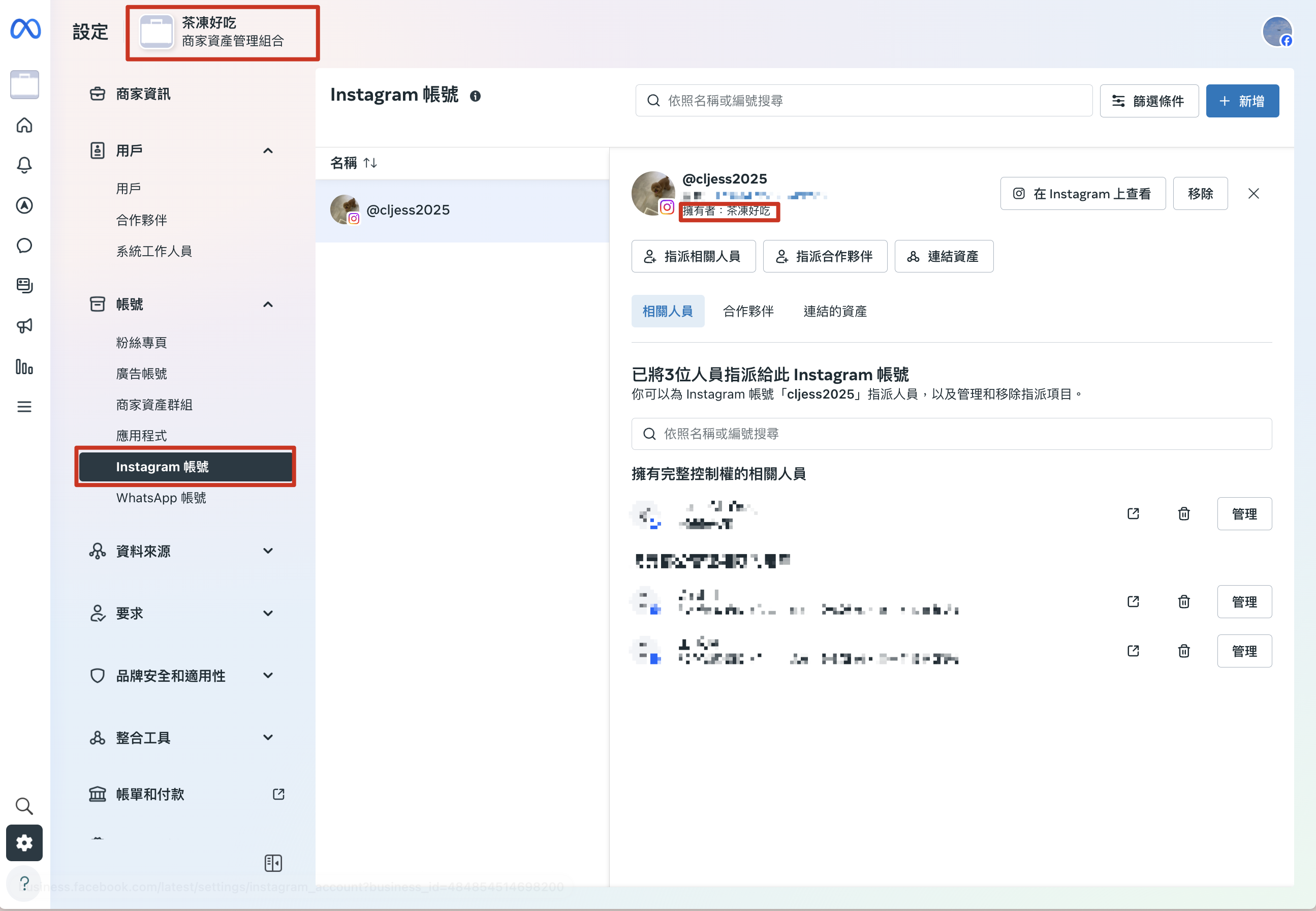The width and height of the screenshot is (1316, 911).
Task: Click 指派合作夥伴 button
Action: pyautogui.click(x=825, y=256)
